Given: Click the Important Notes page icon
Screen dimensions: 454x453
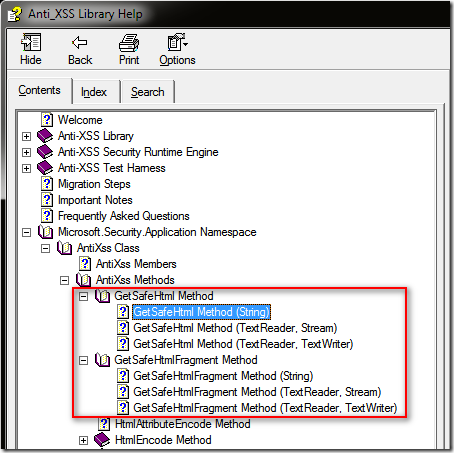Looking at the screenshot, I should [x=47, y=200].
